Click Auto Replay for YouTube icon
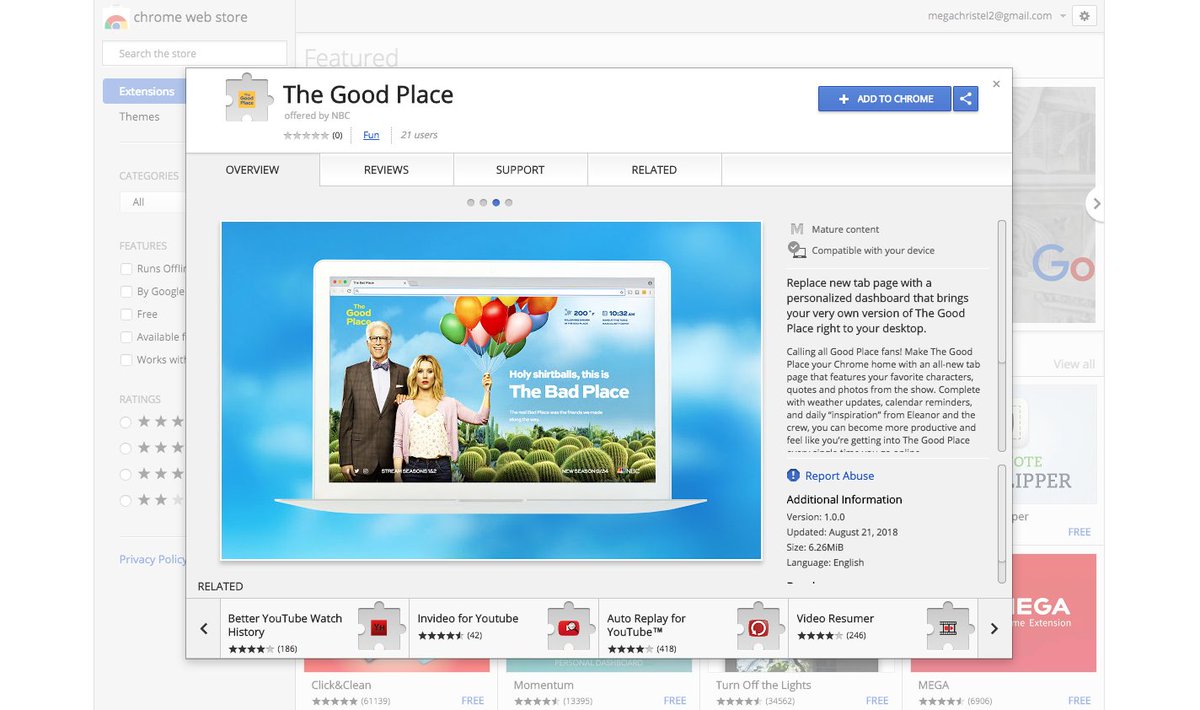Image resolution: width=1200 pixels, height=710 pixels. (760, 627)
